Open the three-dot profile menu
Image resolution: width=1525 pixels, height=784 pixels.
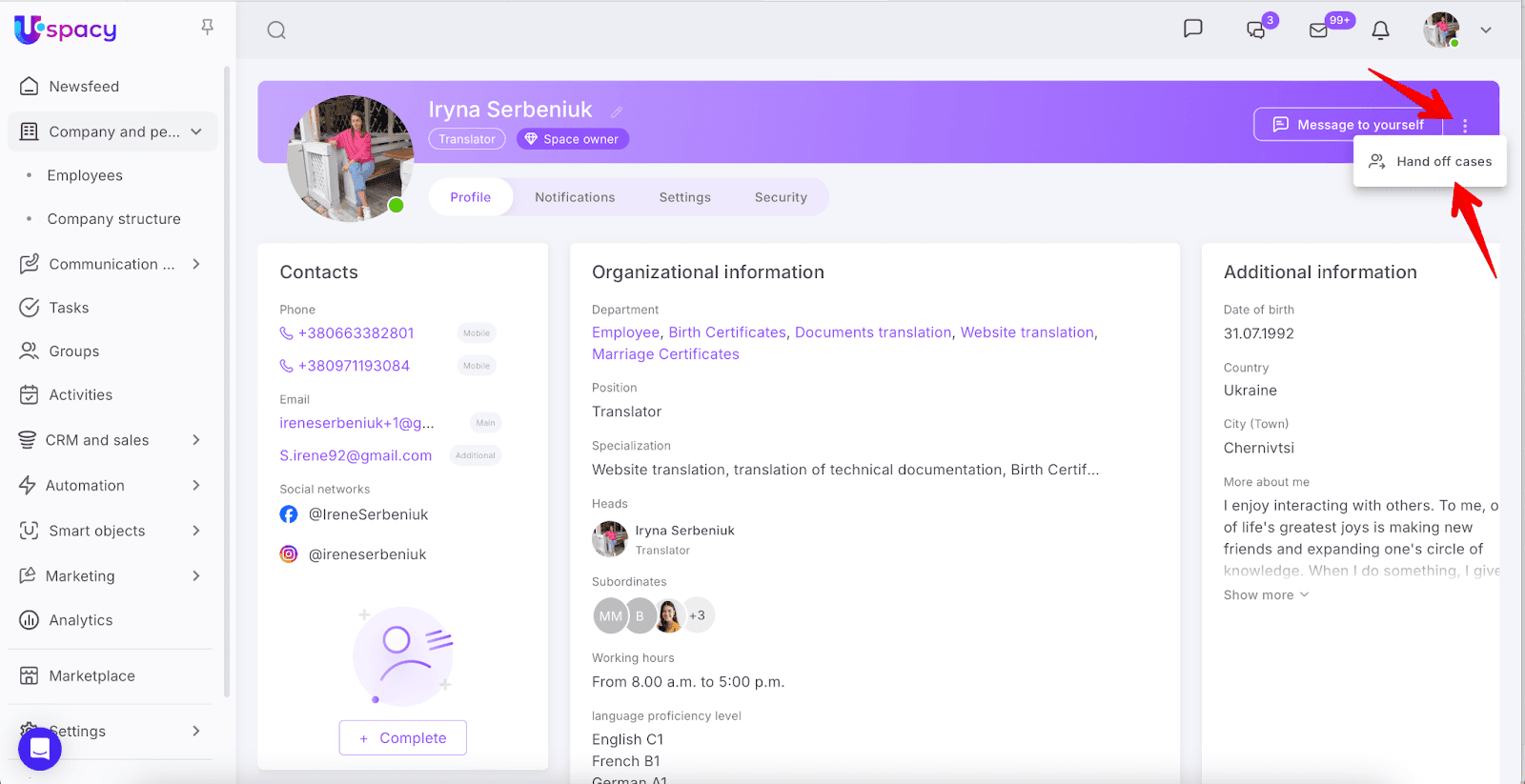(1465, 126)
